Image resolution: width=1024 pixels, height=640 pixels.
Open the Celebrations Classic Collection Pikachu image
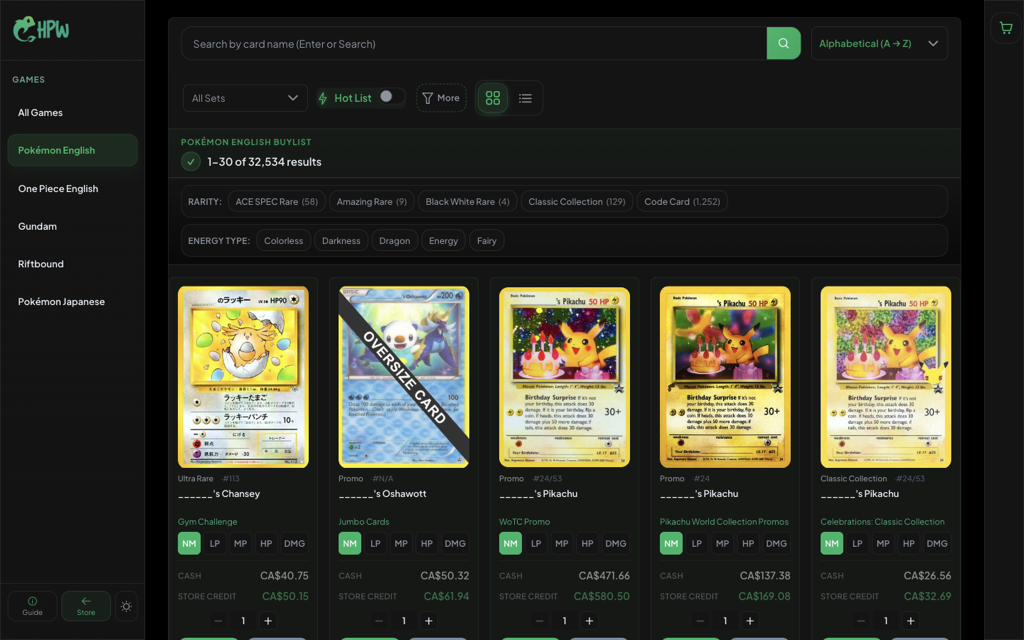[x=886, y=377]
